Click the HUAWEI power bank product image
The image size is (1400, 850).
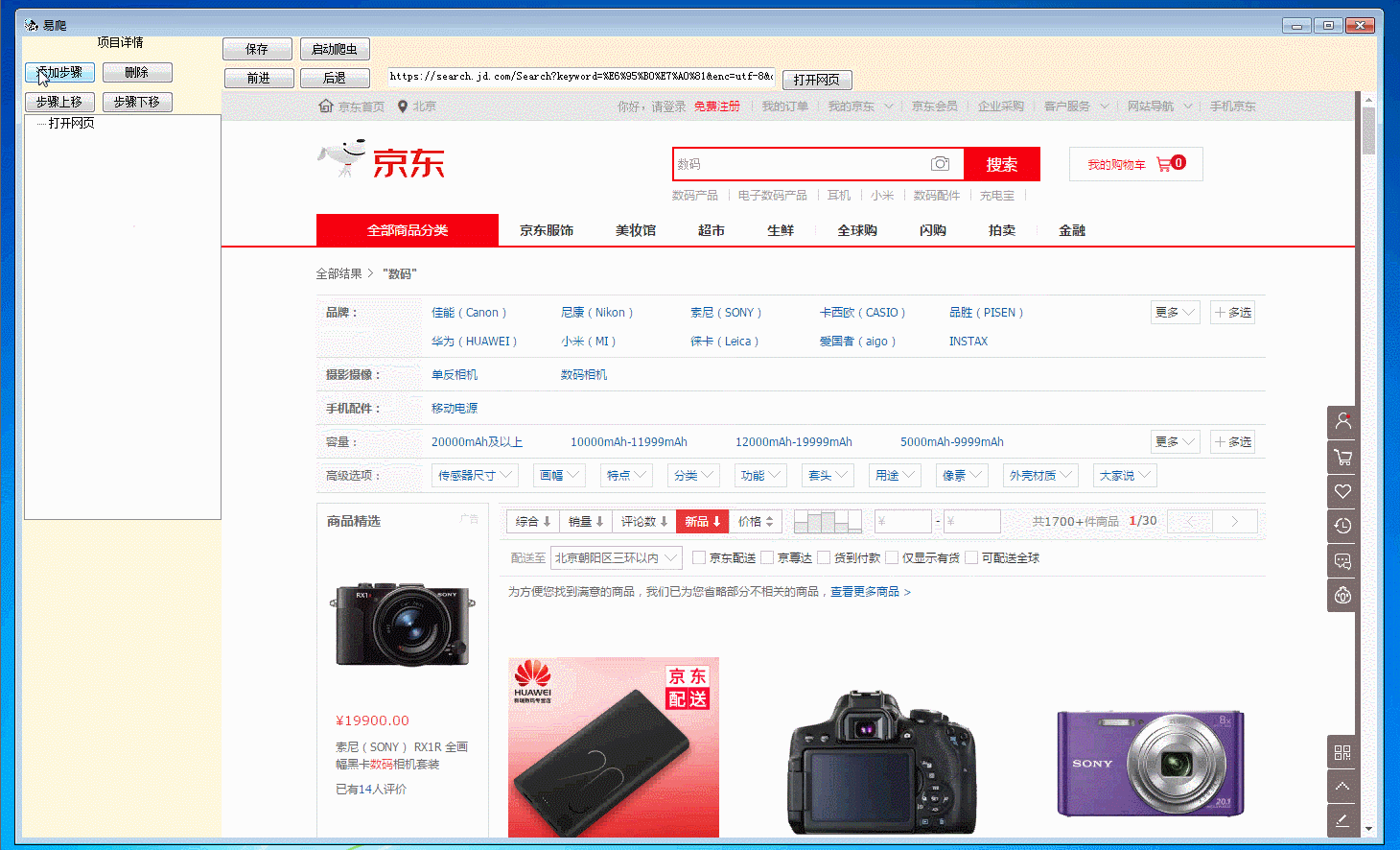(x=614, y=747)
